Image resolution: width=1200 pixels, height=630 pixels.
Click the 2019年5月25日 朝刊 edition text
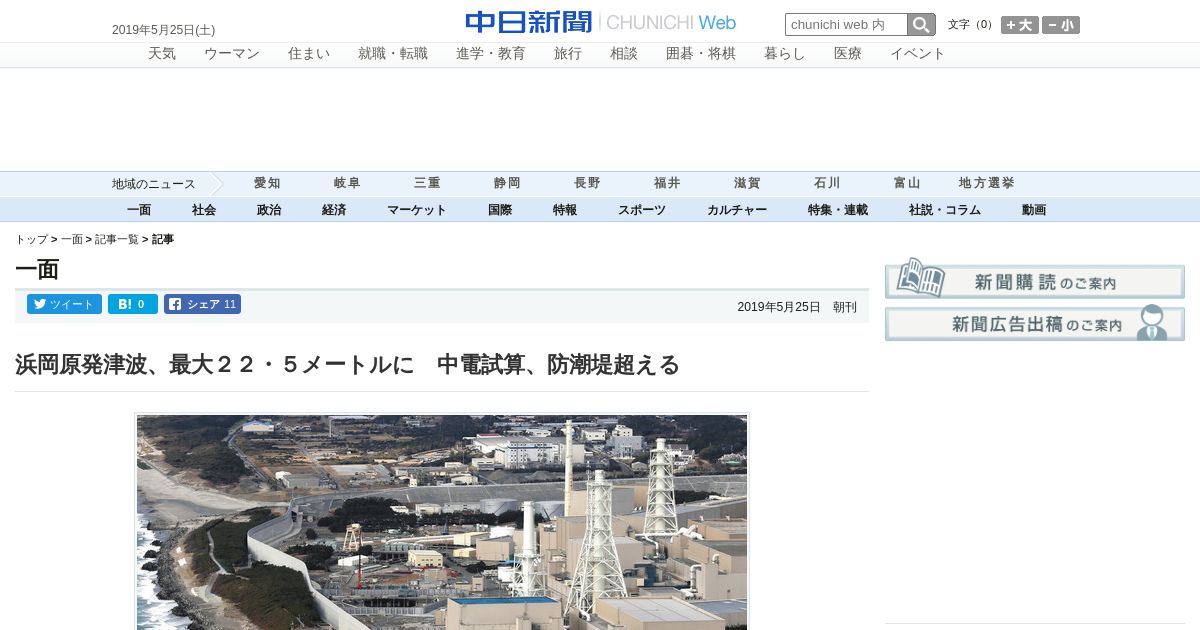797,307
